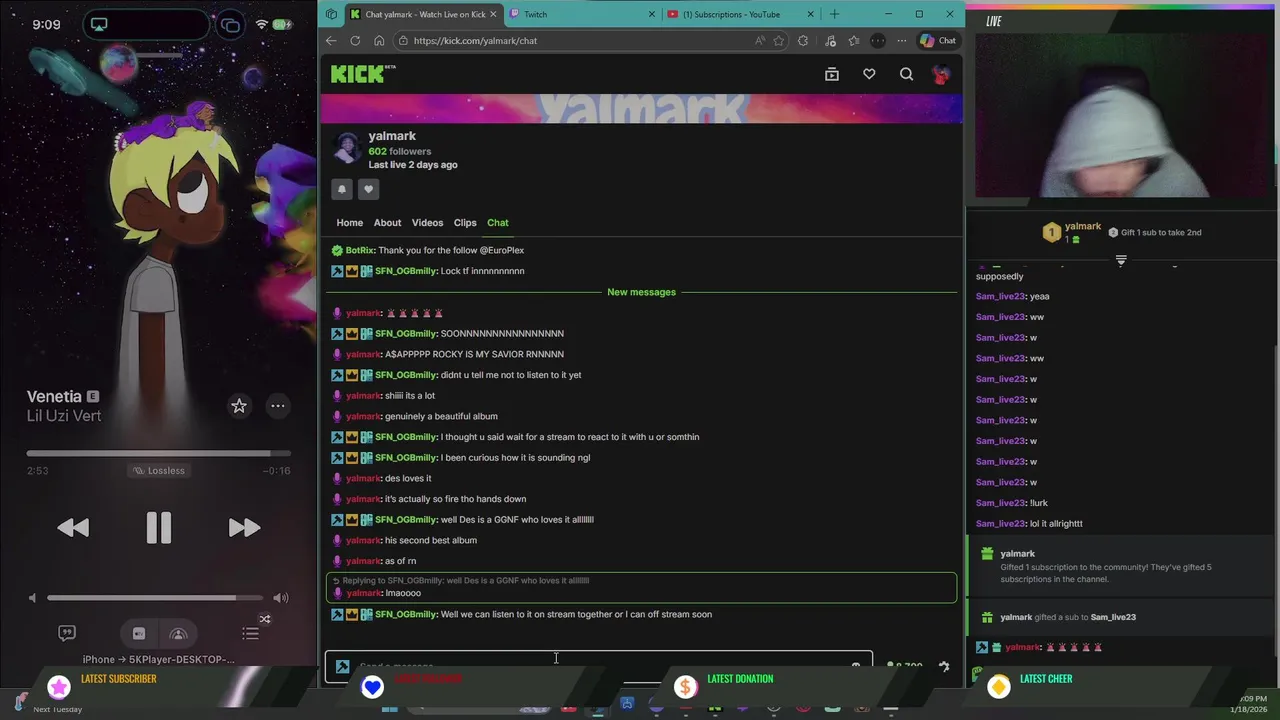Switch to the Subscriptions - YouTube tab
This screenshot has width=1280, height=720.
740,14
